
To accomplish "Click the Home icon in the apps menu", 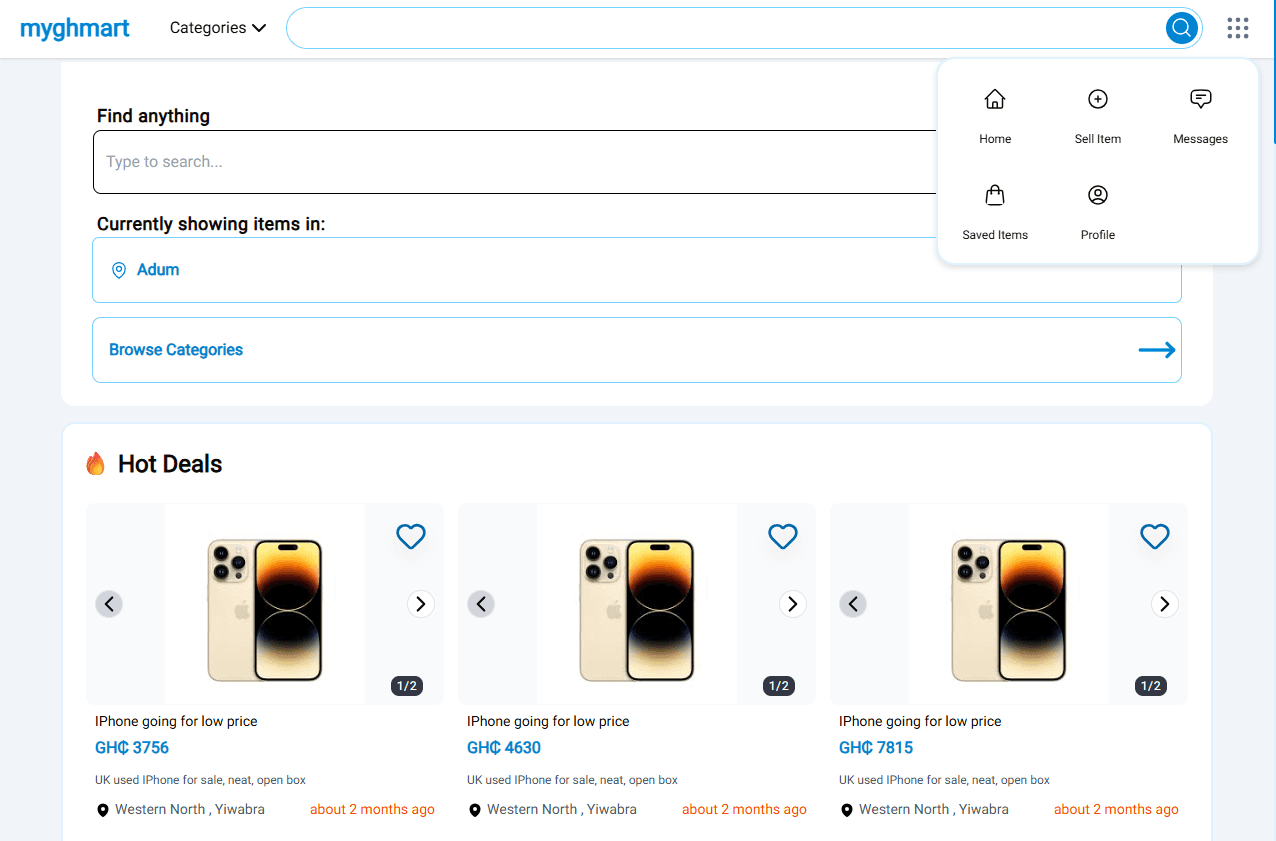I will point(994,100).
